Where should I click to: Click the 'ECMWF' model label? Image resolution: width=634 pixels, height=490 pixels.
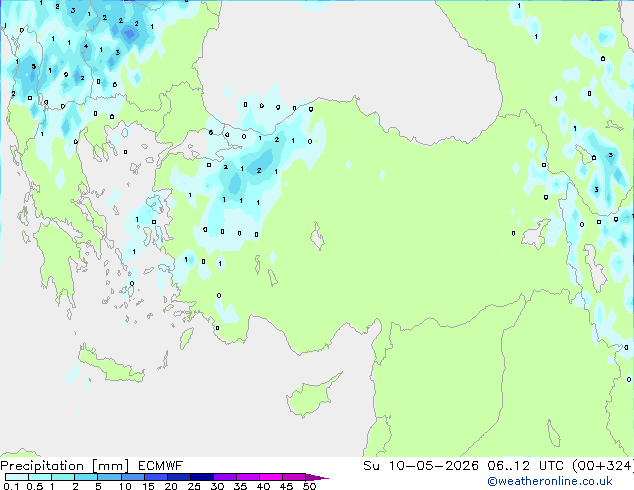tap(160, 466)
